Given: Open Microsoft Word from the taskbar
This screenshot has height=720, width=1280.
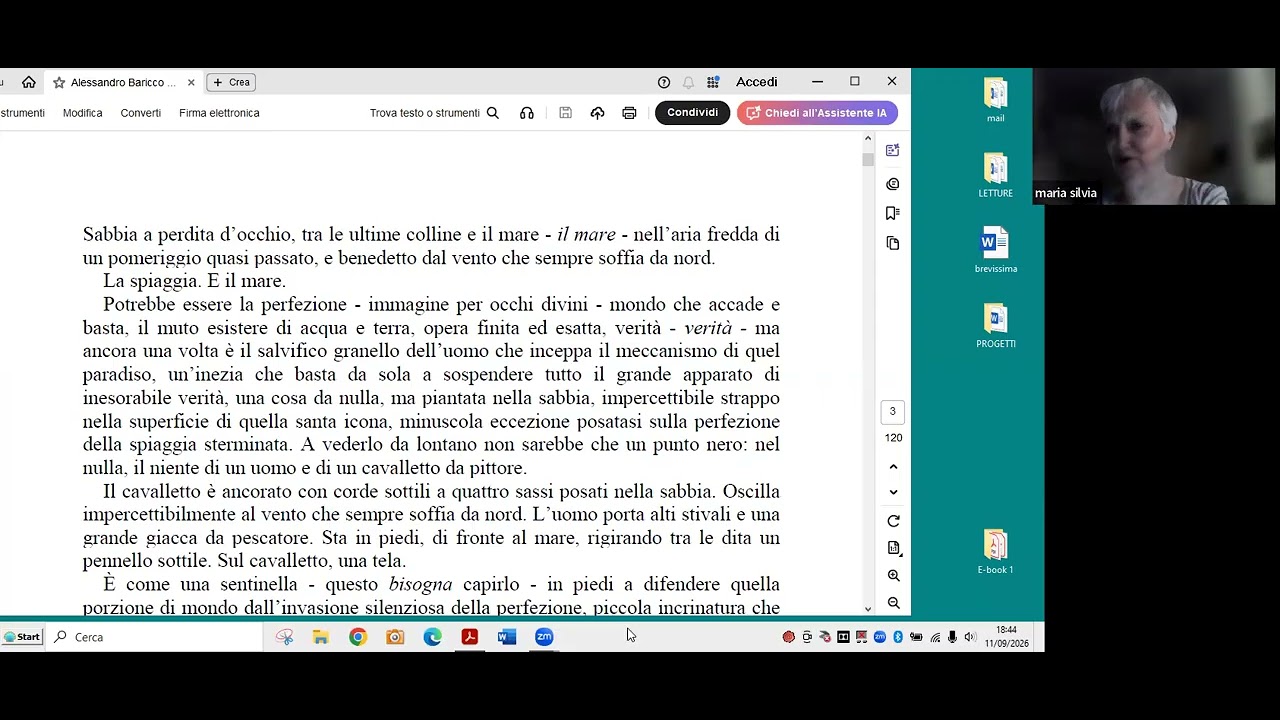Looking at the screenshot, I should pyautogui.click(x=507, y=637).
